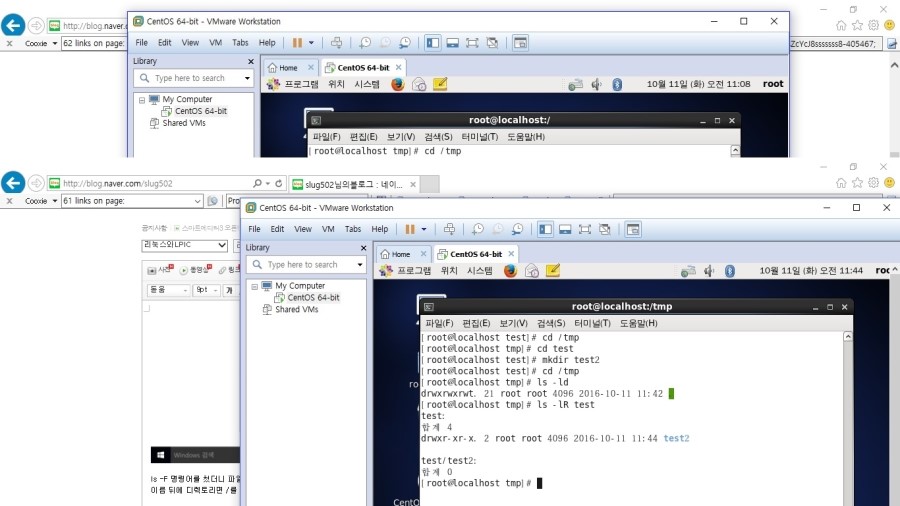Open the '61 links on page' combo box
This screenshot has height=506, width=900.
(x=132, y=201)
